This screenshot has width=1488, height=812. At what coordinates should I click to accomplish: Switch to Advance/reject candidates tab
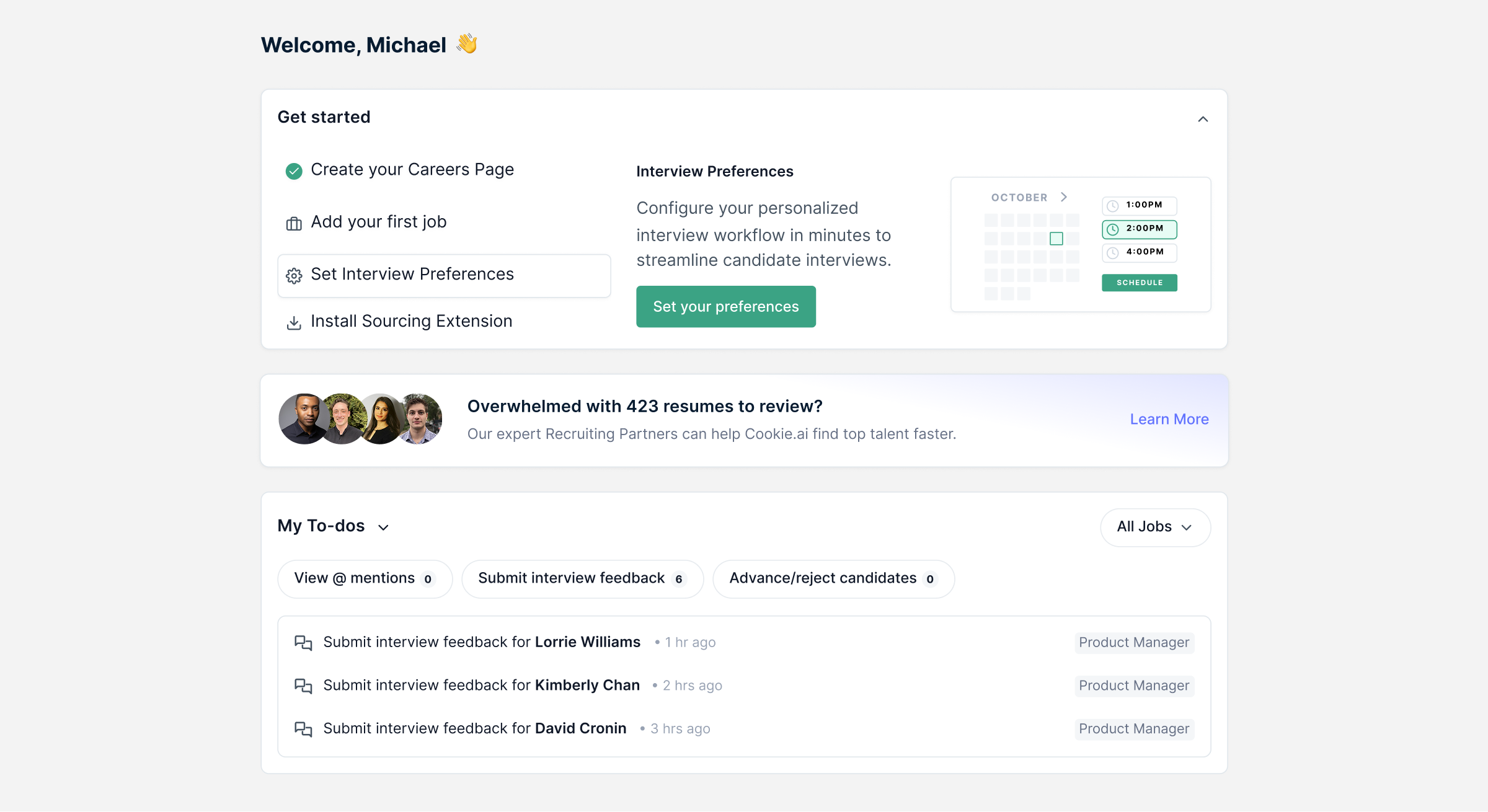coord(833,578)
